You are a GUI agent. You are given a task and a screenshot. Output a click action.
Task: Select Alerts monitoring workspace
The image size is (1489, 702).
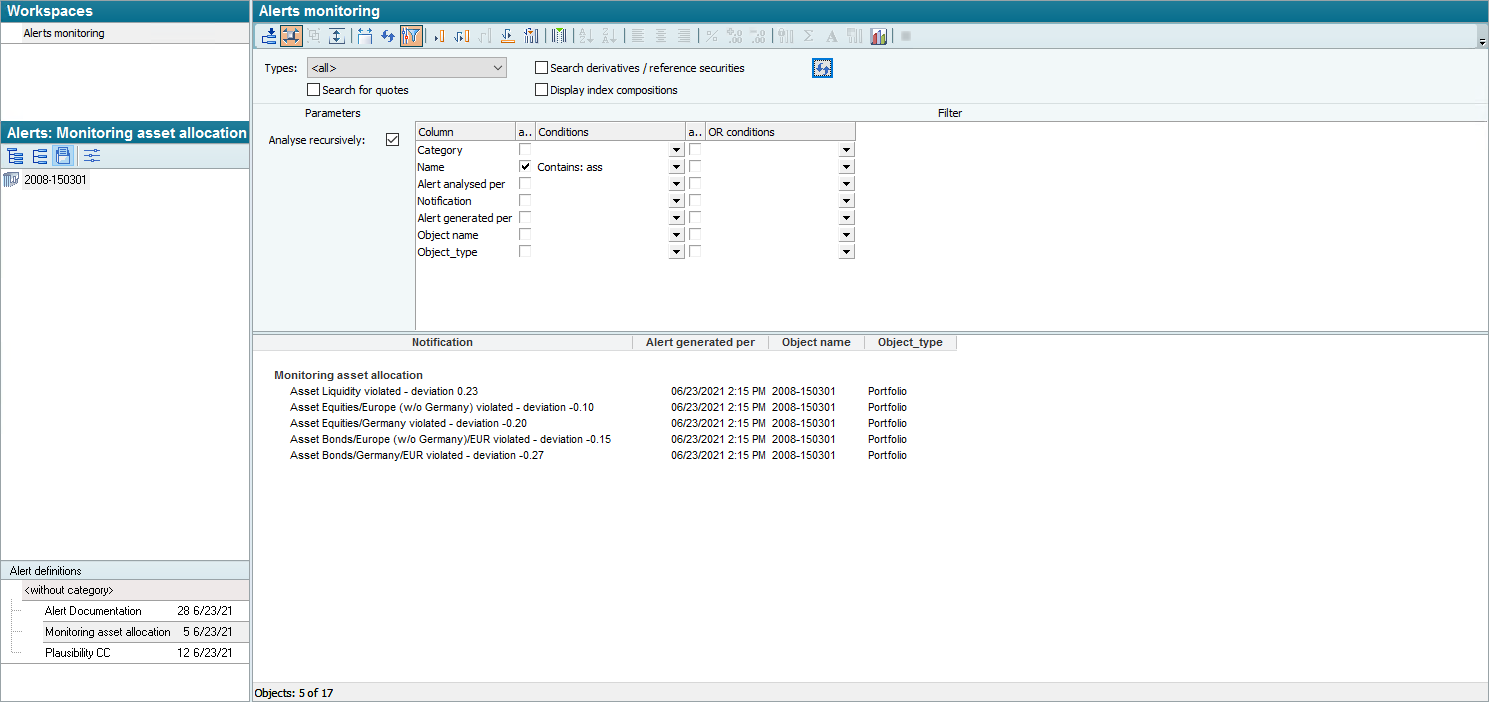point(64,33)
